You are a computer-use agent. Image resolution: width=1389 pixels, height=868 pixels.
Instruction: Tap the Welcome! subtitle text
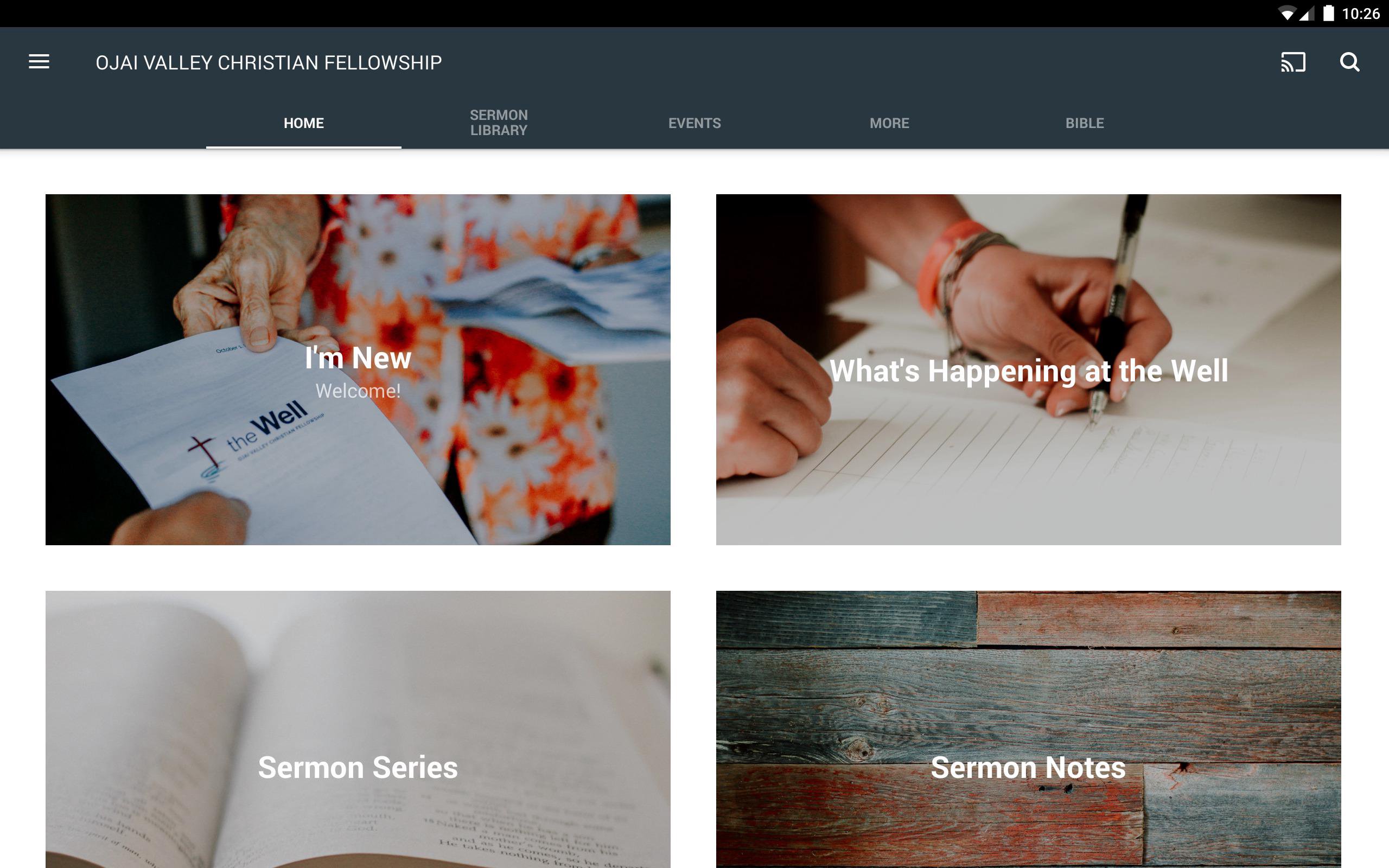tap(358, 391)
